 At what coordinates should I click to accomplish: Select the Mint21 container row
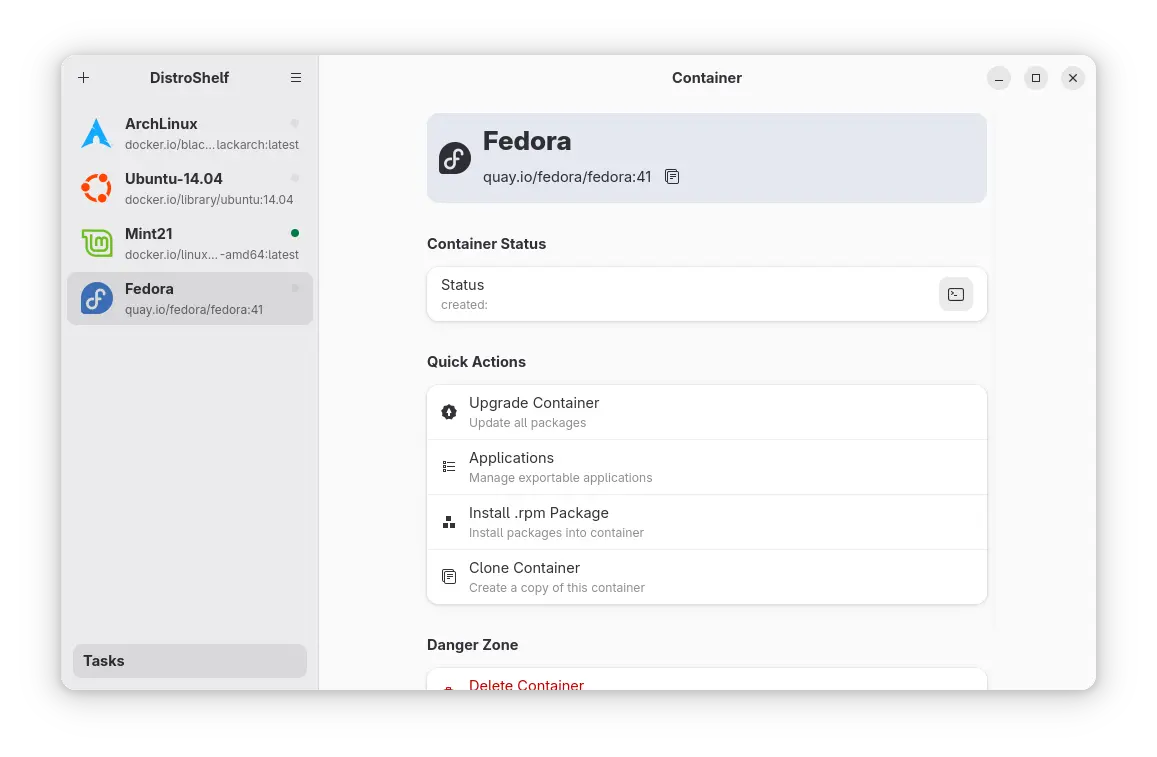tap(190, 243)
